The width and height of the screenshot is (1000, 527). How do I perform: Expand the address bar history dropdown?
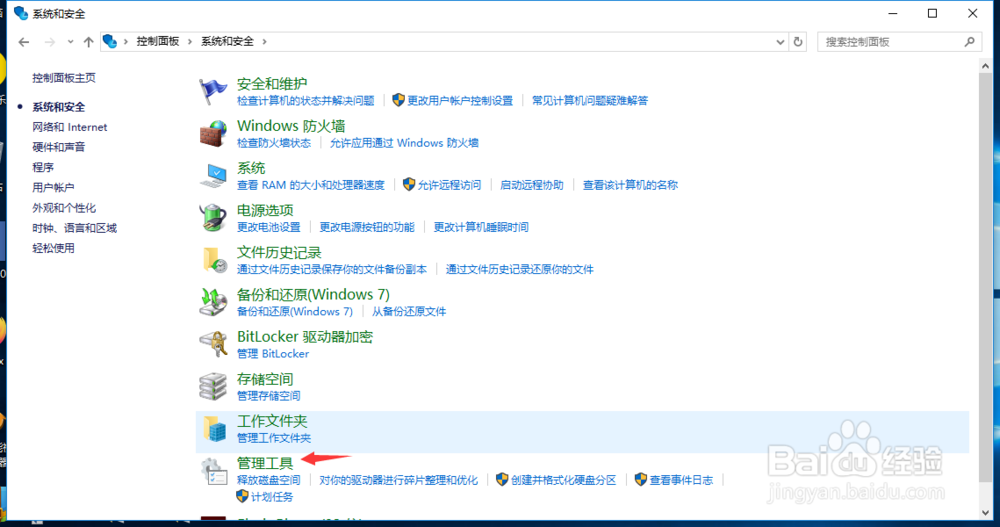[x=780, y=42]
